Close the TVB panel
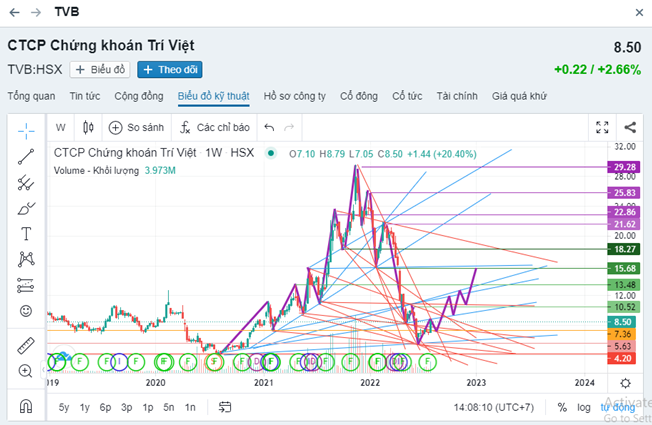Viewport: 652px width, 425px height. (640, 13)
